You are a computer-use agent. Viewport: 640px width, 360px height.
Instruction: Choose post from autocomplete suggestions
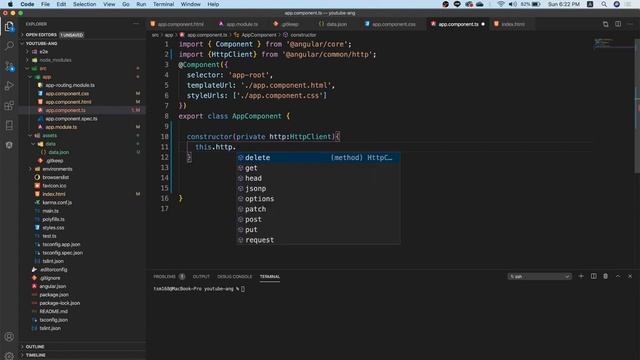318,220
